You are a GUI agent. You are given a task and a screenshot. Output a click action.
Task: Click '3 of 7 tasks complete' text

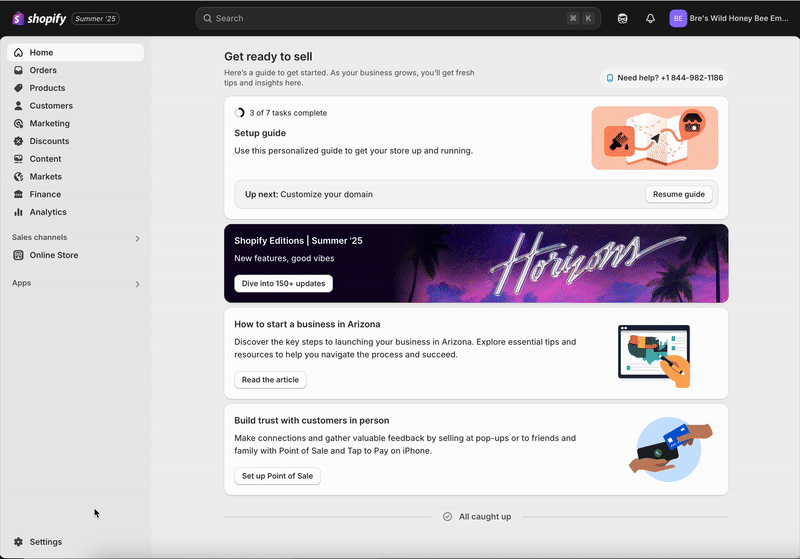[288, 113]
